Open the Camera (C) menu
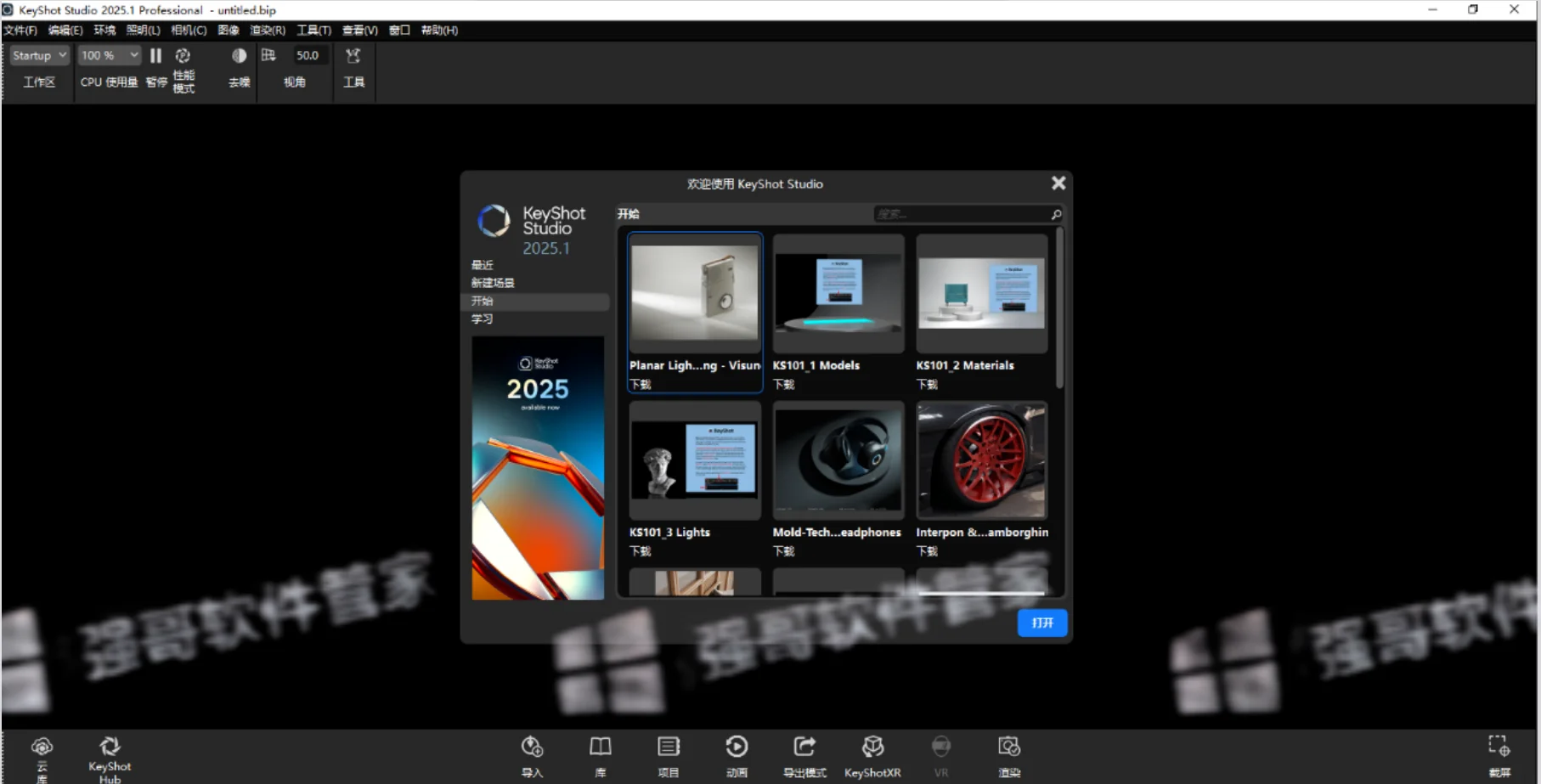Viewport: 1541px width, 784px height. coord(189,30)
